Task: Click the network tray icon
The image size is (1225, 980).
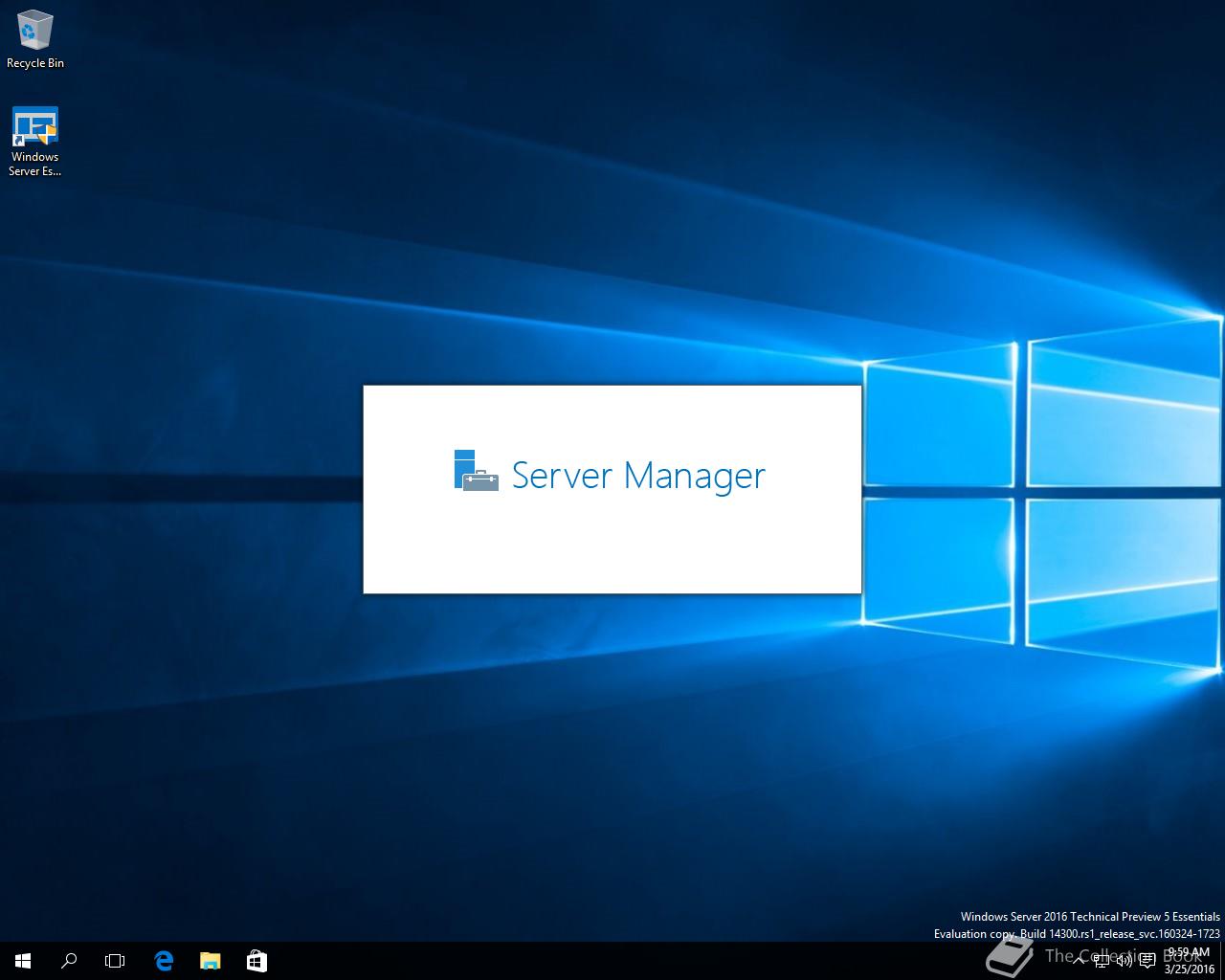Action: (1102, 961)
